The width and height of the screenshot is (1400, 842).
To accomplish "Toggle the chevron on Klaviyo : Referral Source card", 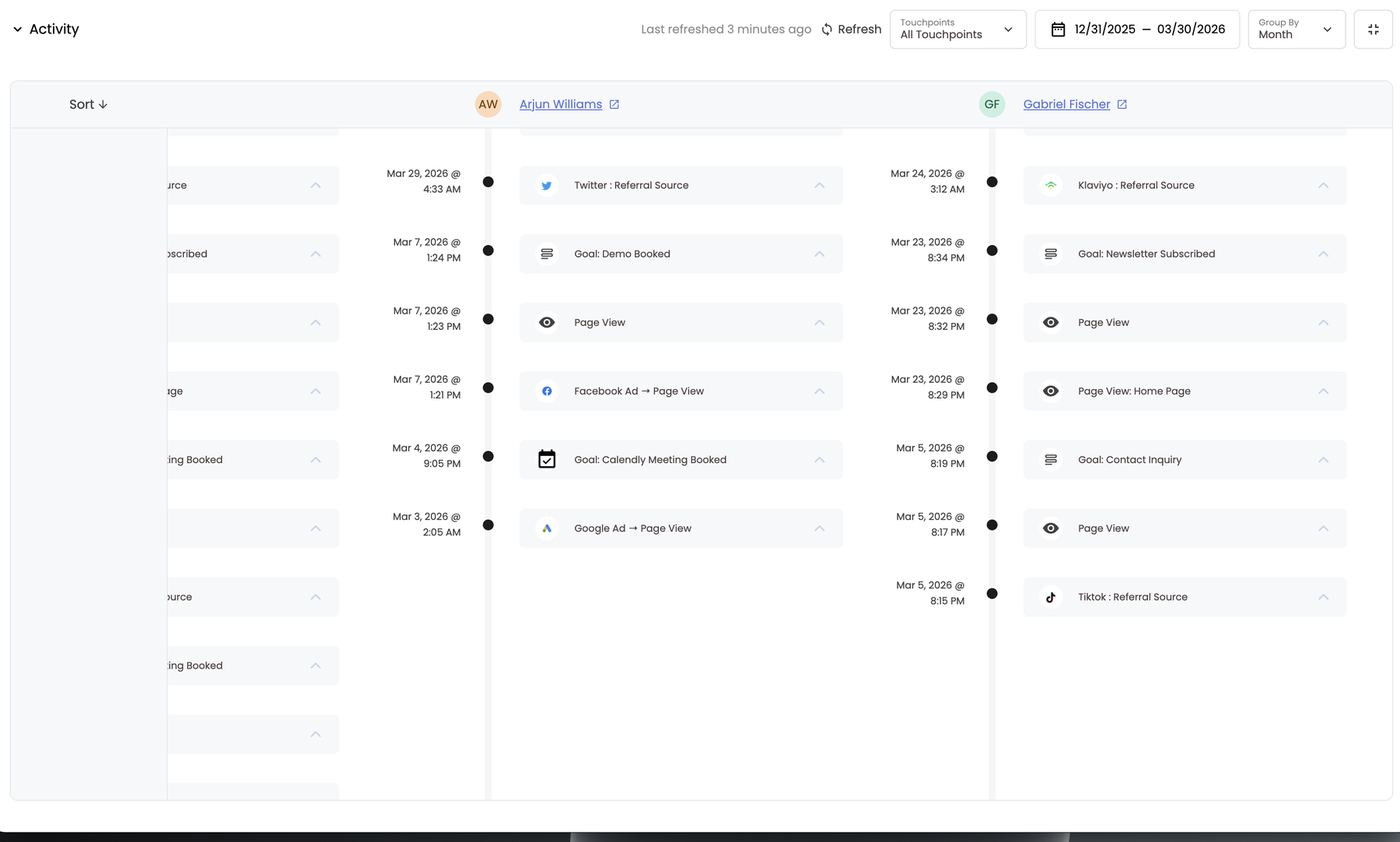I will 1323,185.
